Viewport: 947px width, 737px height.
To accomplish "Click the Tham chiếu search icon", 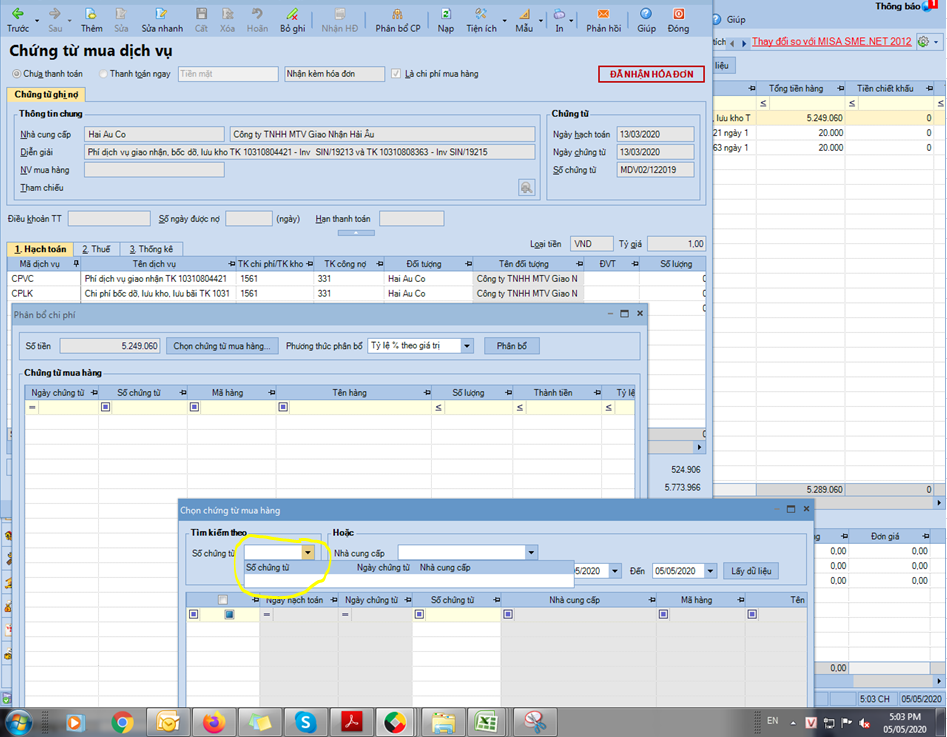I will (x=526, y=187).
